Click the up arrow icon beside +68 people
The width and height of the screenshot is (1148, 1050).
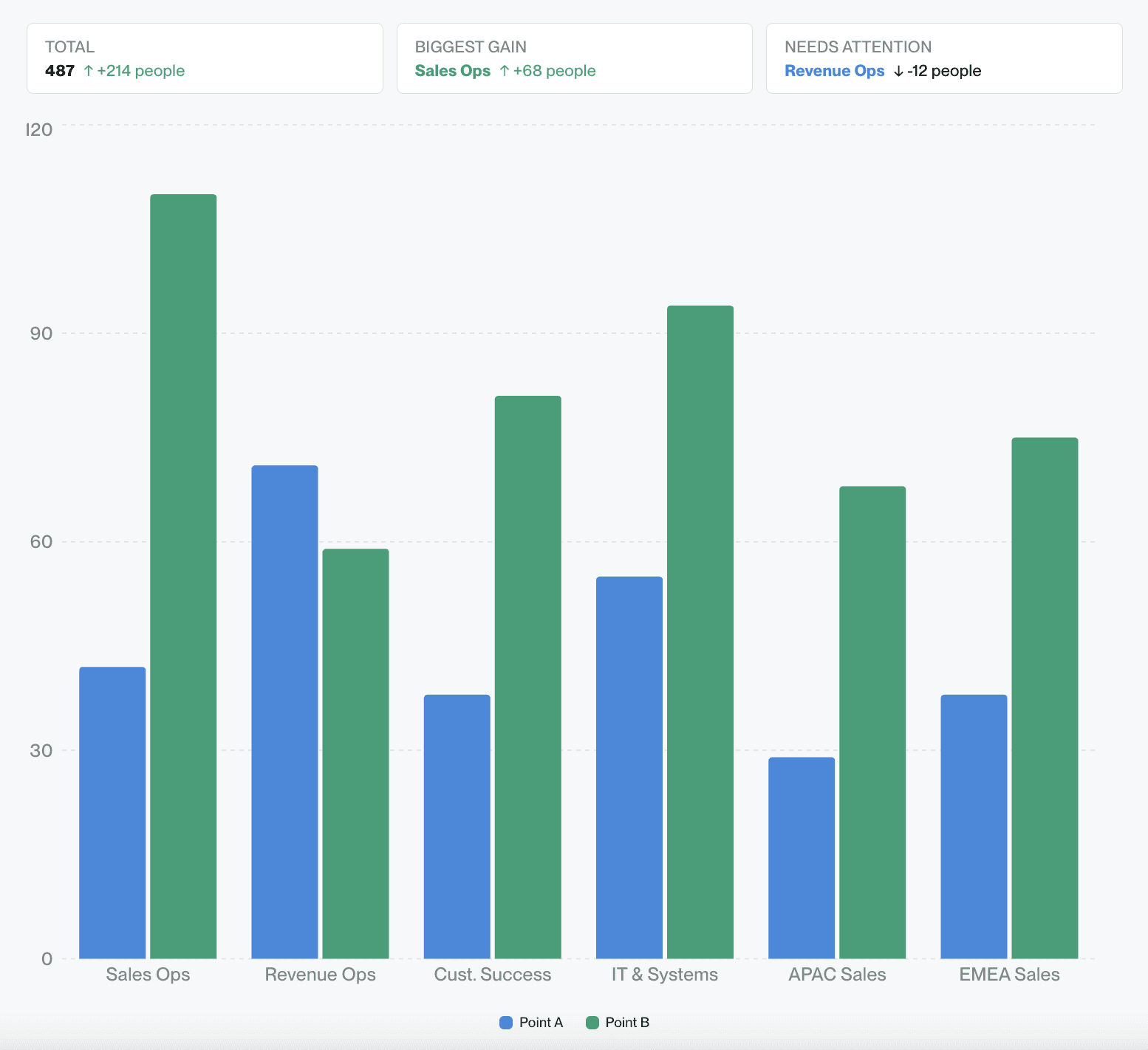pyautogui.click(x=505, y=71)
